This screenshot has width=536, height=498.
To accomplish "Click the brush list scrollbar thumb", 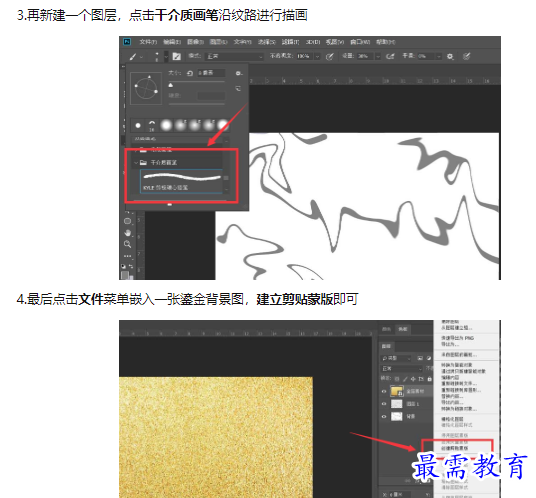I will (226, 178).
